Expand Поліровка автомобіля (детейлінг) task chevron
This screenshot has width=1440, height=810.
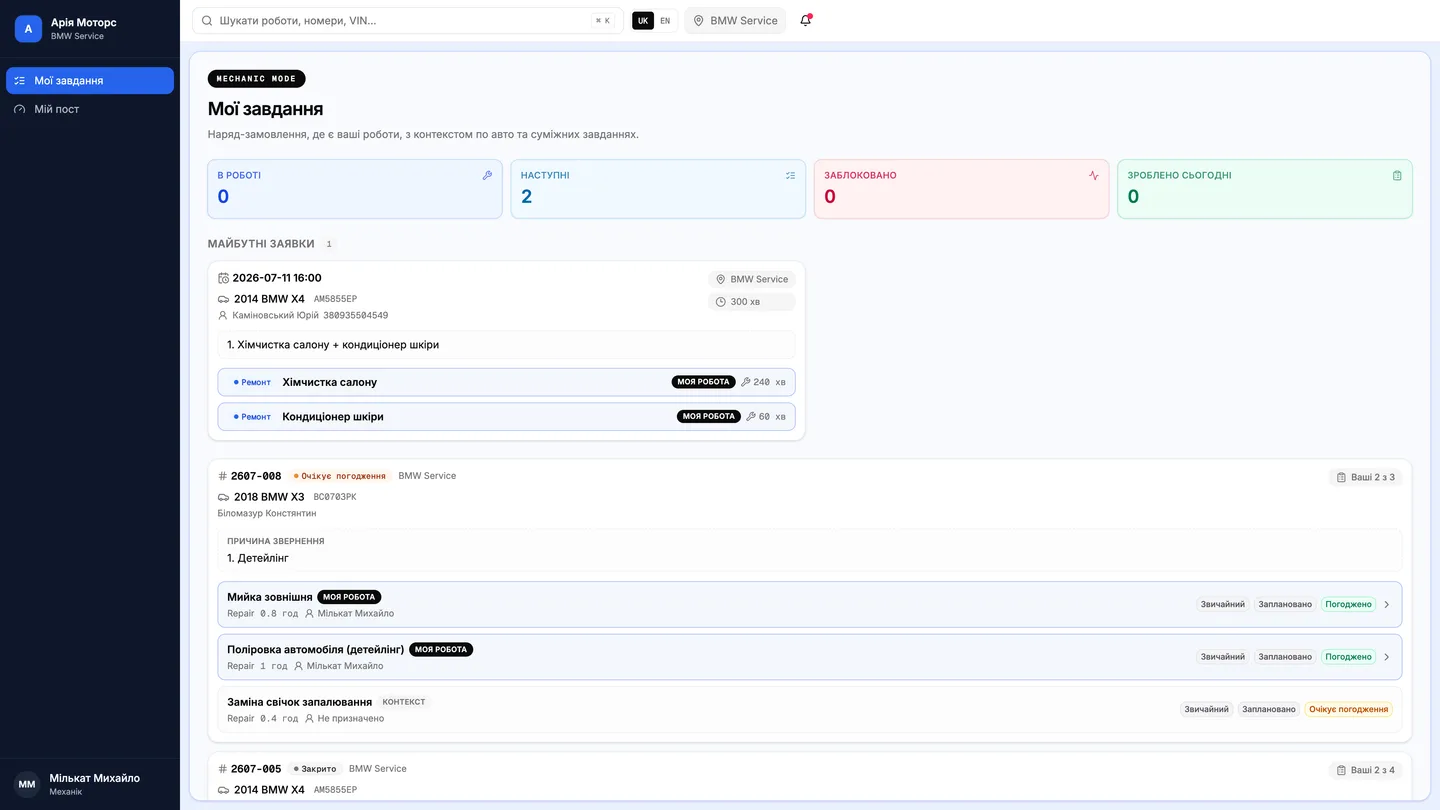pos(1387,657)
